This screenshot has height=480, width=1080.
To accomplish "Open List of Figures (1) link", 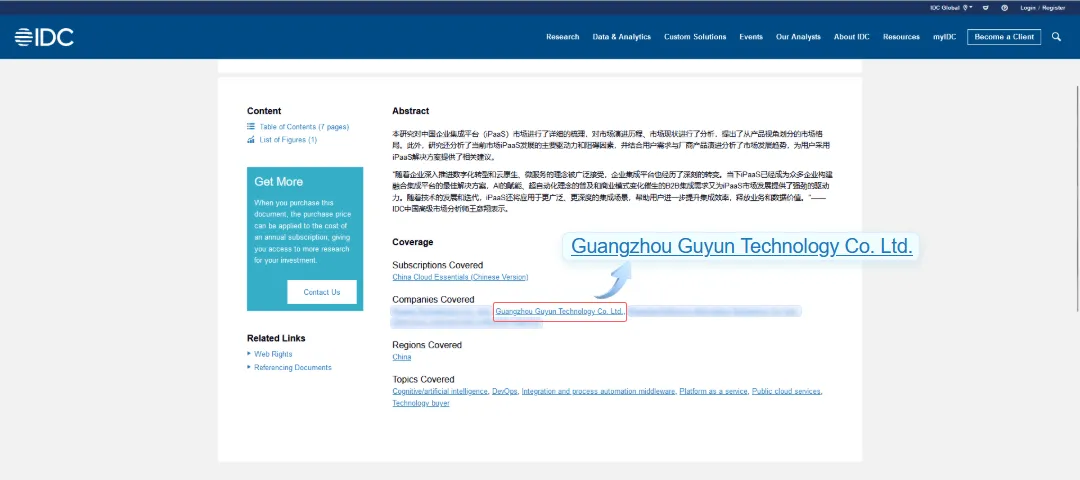I will pos(288,140).
